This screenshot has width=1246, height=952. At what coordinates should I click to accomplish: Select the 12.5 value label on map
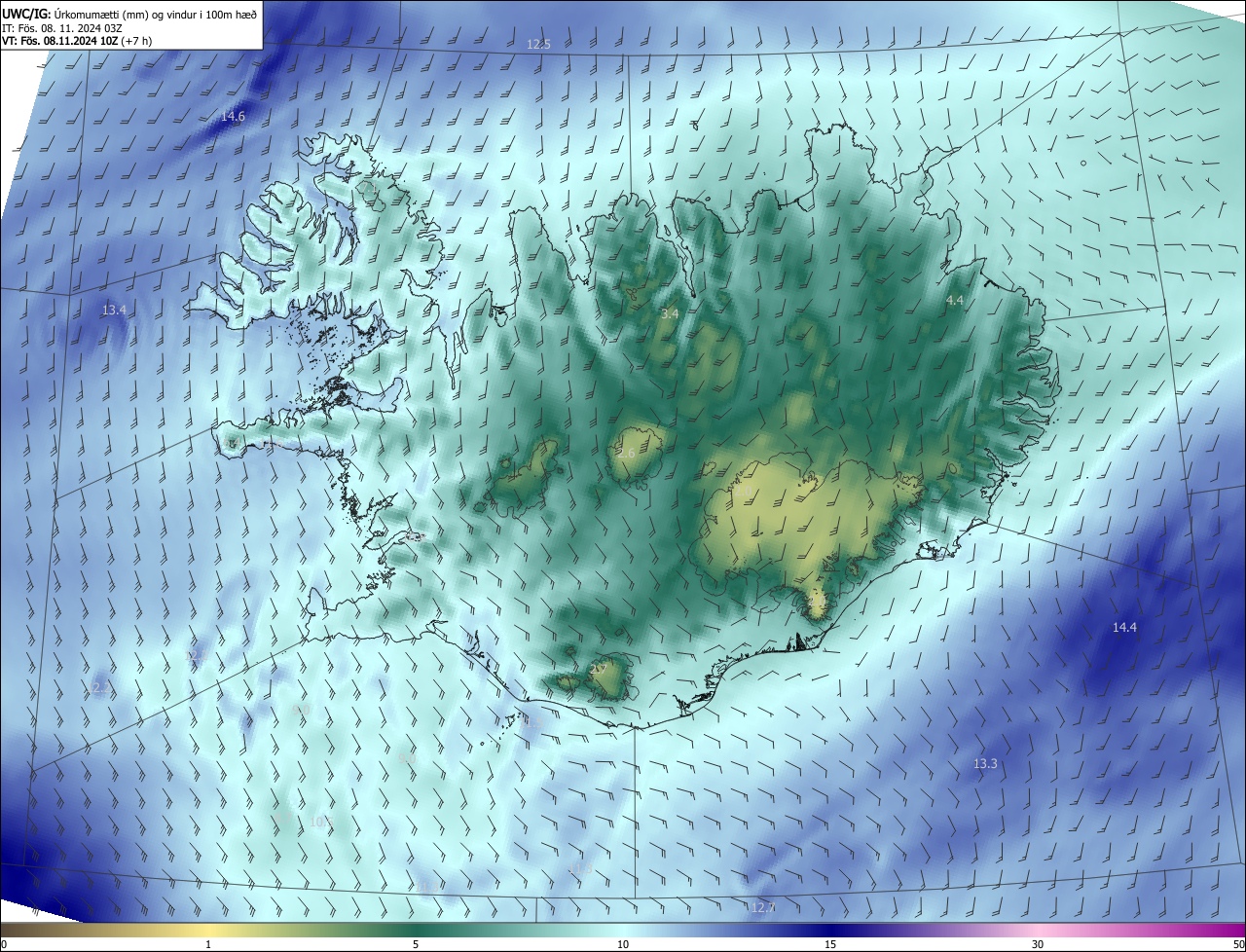[x=538, y=45]
